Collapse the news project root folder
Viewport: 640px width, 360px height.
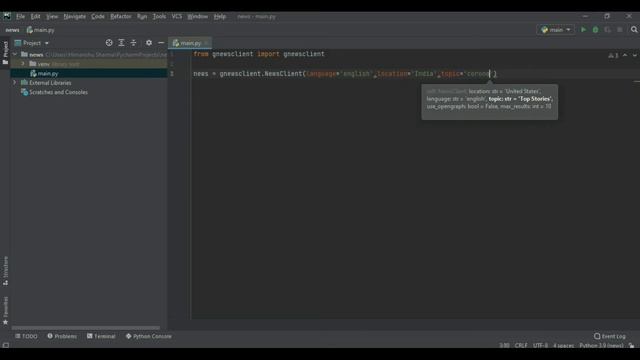[15, 54]
